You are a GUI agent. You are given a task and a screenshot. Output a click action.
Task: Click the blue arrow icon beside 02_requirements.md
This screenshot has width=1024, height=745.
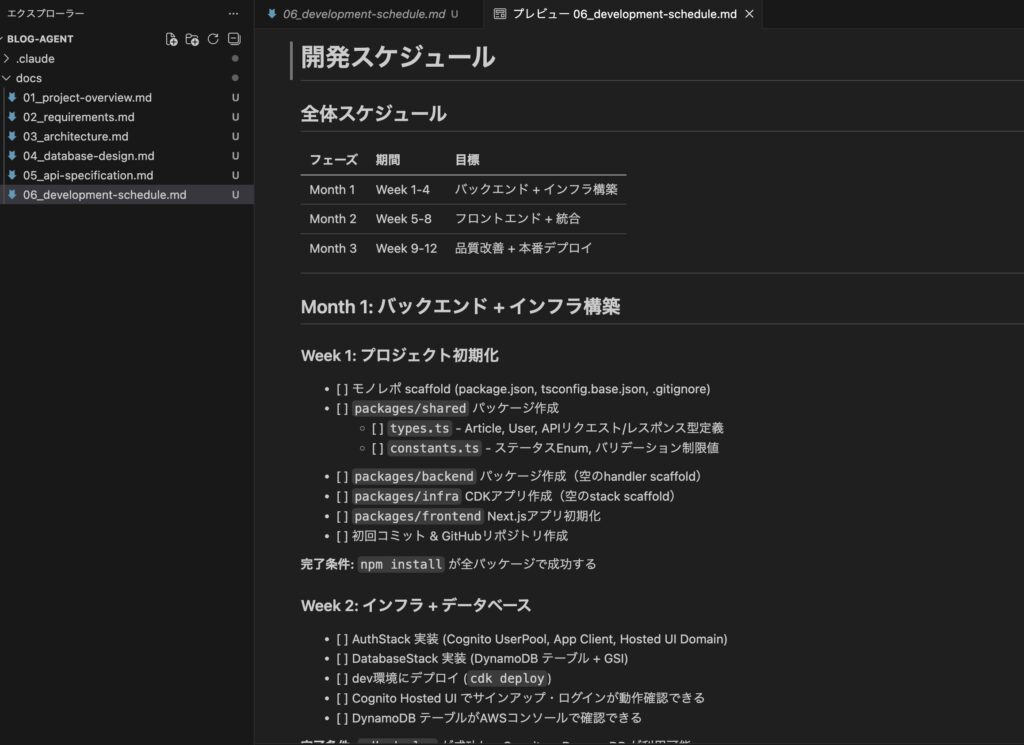tap(12, 116)
